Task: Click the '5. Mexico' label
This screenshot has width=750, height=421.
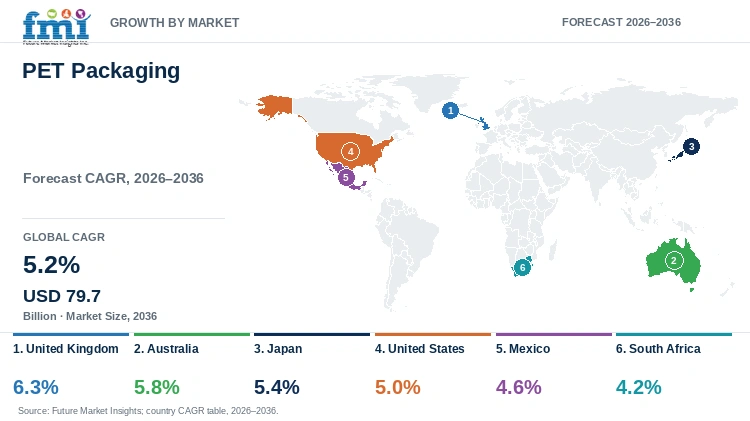Action: point(523,349)
